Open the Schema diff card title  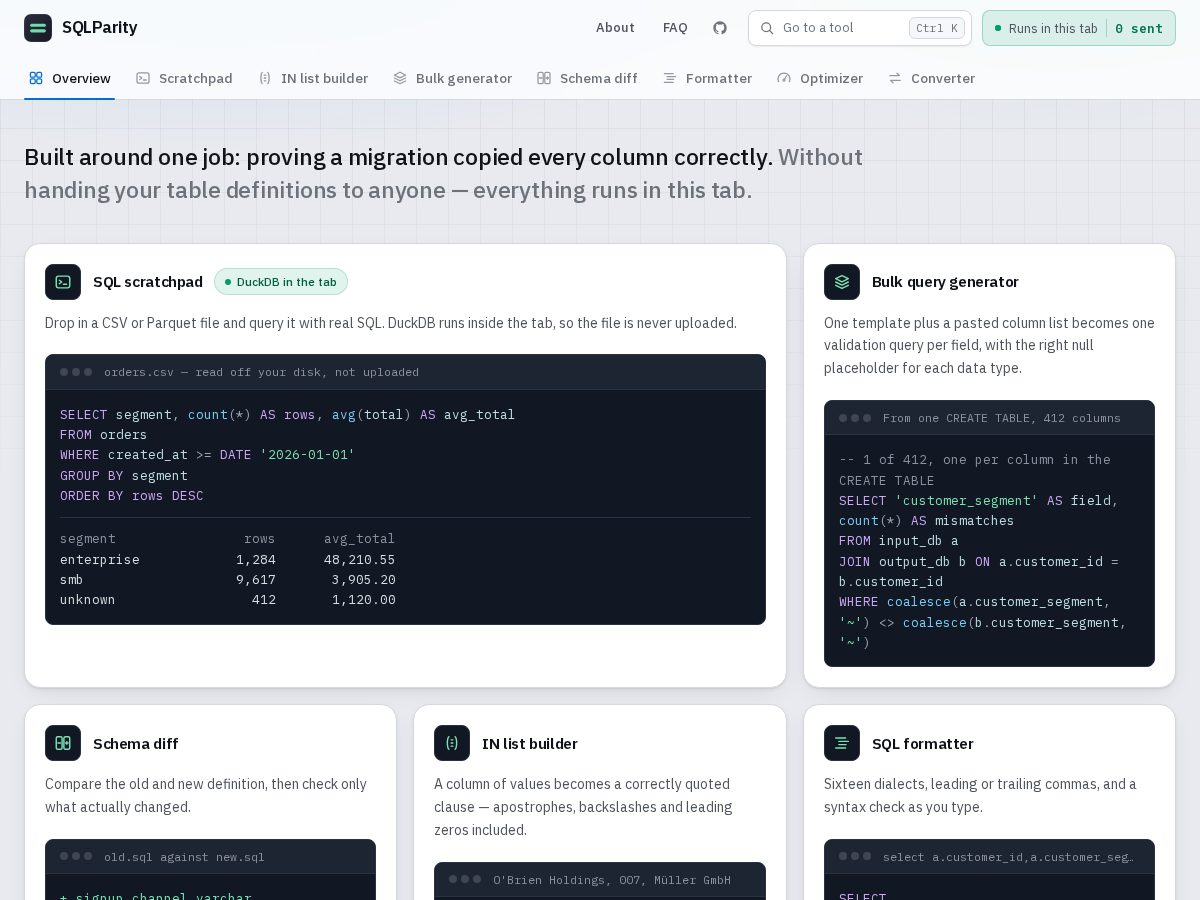click(136, 743)
